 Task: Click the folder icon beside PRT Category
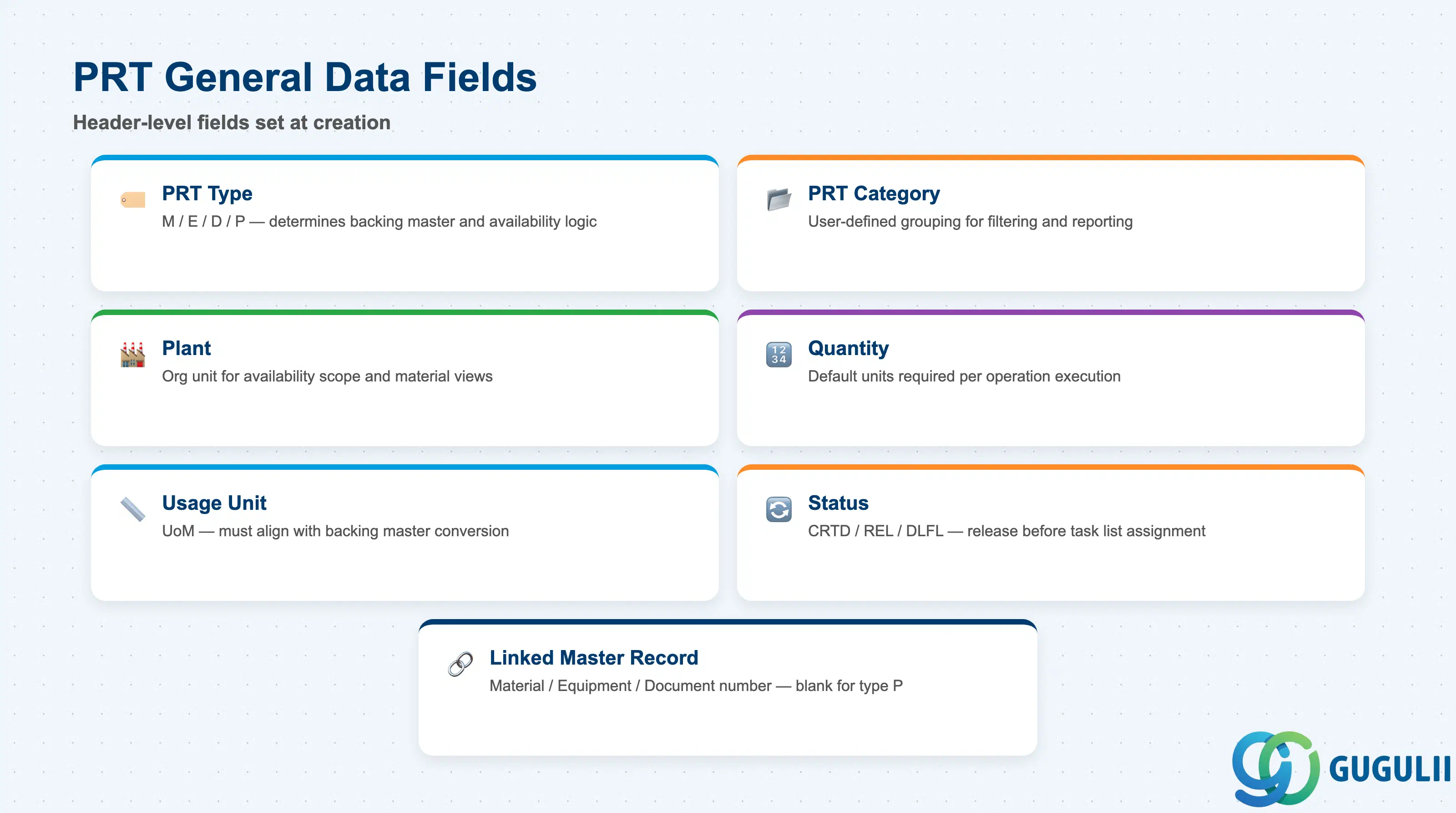tap(779, 199)
